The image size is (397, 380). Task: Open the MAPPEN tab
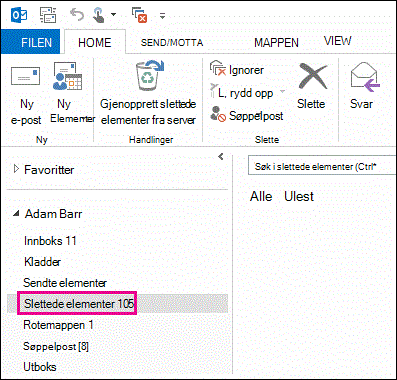click(x=276, y=43)
